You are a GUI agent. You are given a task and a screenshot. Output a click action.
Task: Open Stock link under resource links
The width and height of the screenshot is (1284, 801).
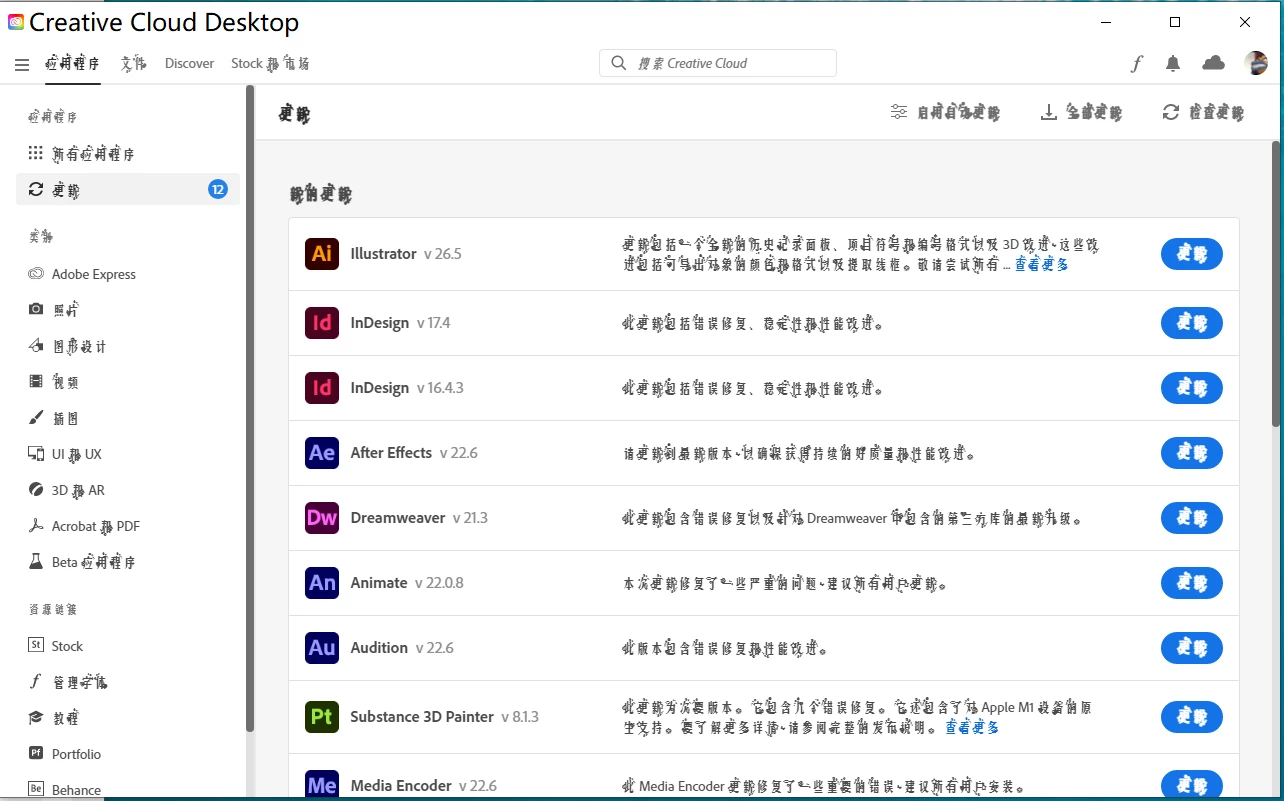tap(56, 646)
